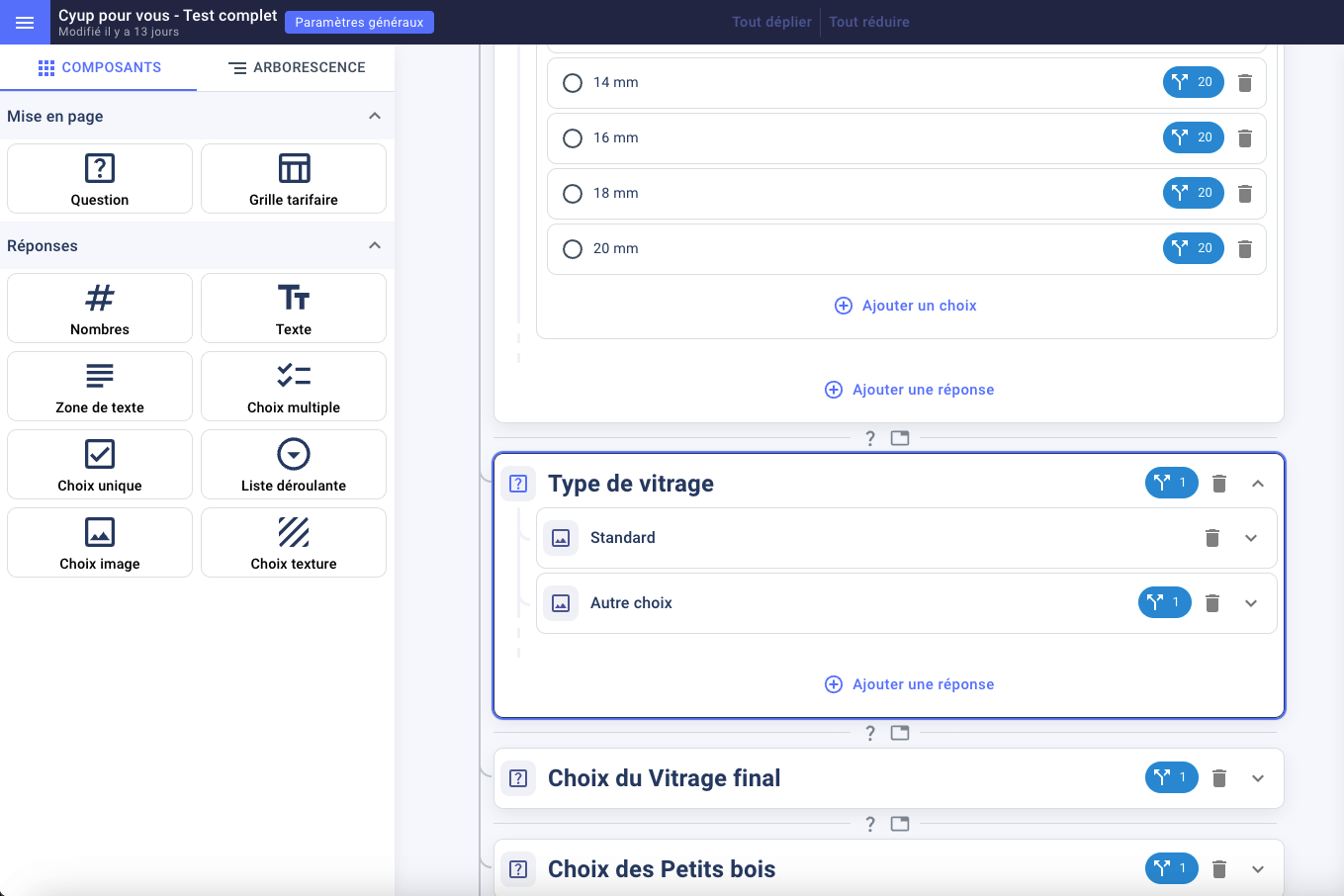Delete the 14 mm choice
The image size is (1344, 896).
1245,83
